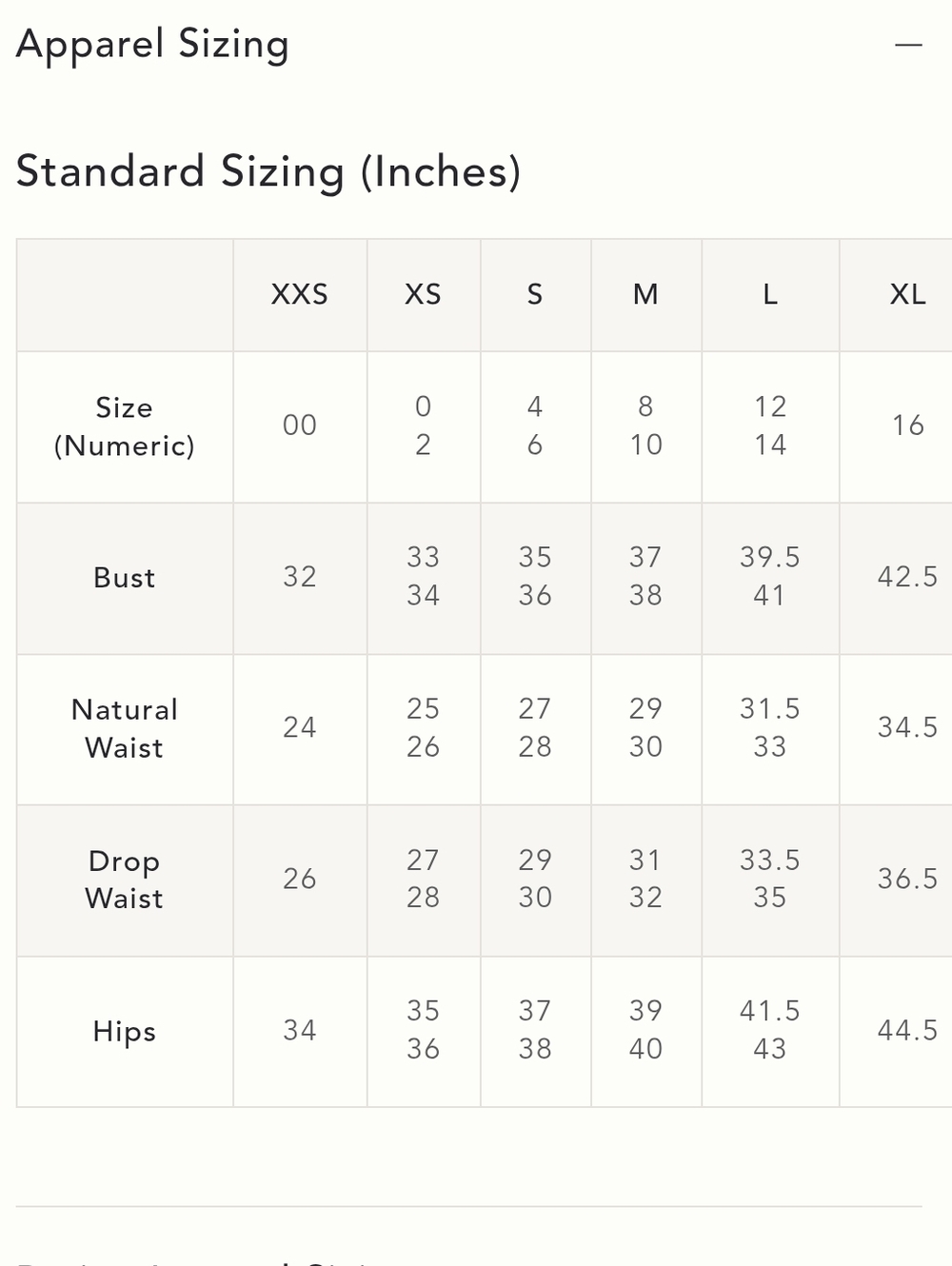The image size is (952, 1266).
Task: Click the Natural Waist row label
Action: (x=125, y=729)
